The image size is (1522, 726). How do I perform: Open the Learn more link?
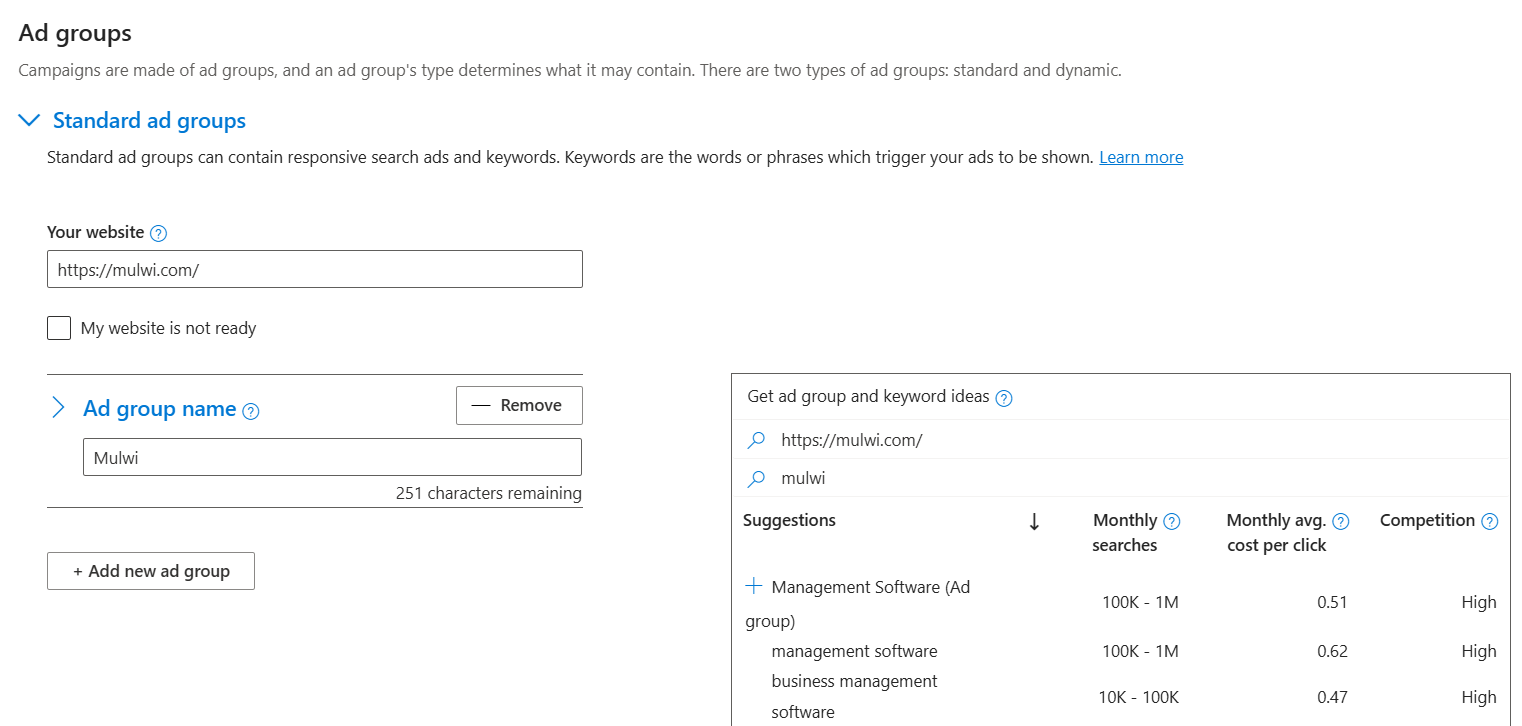[1141, 157]
